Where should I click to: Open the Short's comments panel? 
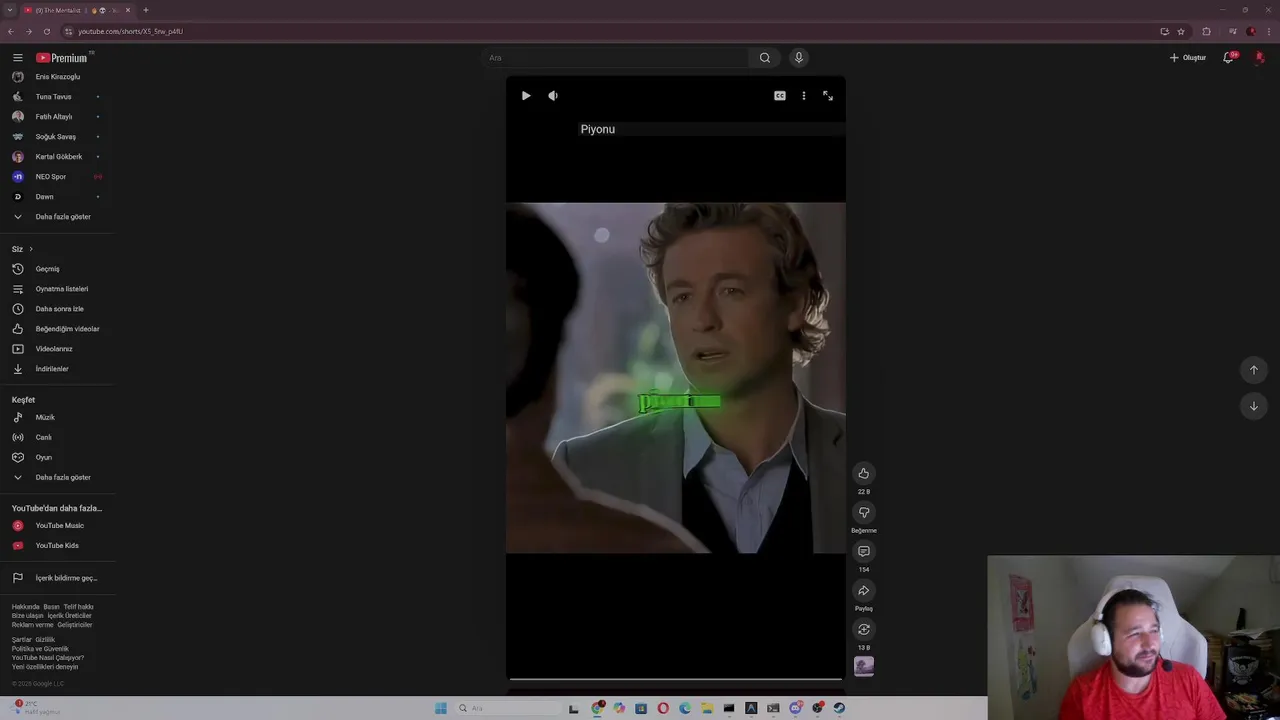pos(864,551)
